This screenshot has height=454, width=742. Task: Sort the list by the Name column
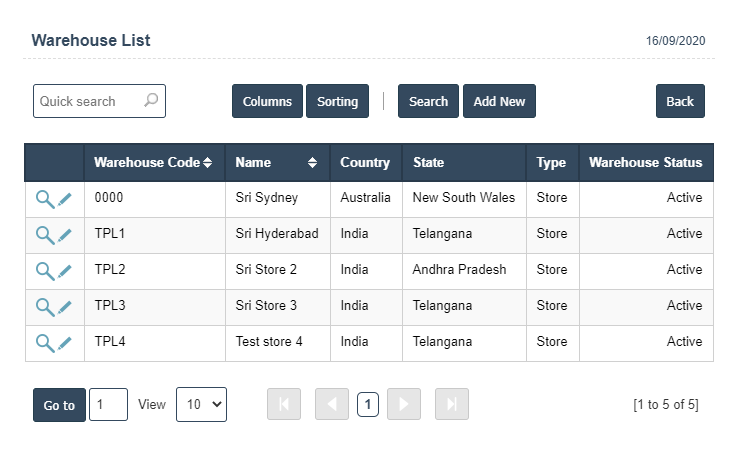coord(276,162)
